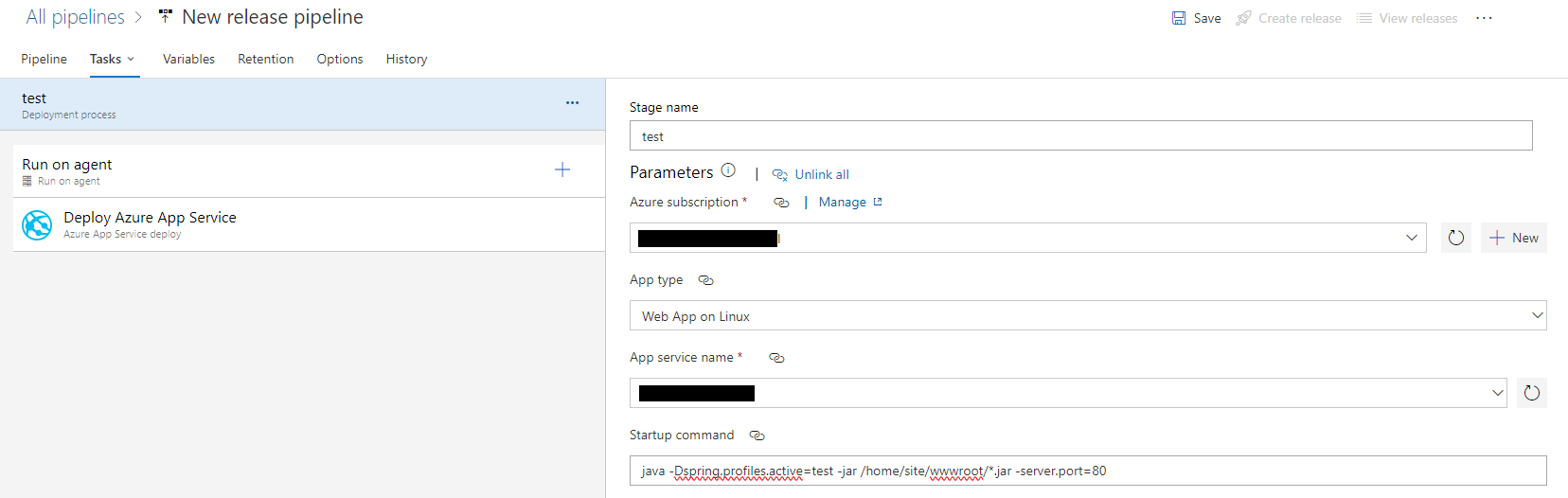Viewport: 1568px width, 498px height.
Task: Click the Parameters heading text
Action: [671, 172]
